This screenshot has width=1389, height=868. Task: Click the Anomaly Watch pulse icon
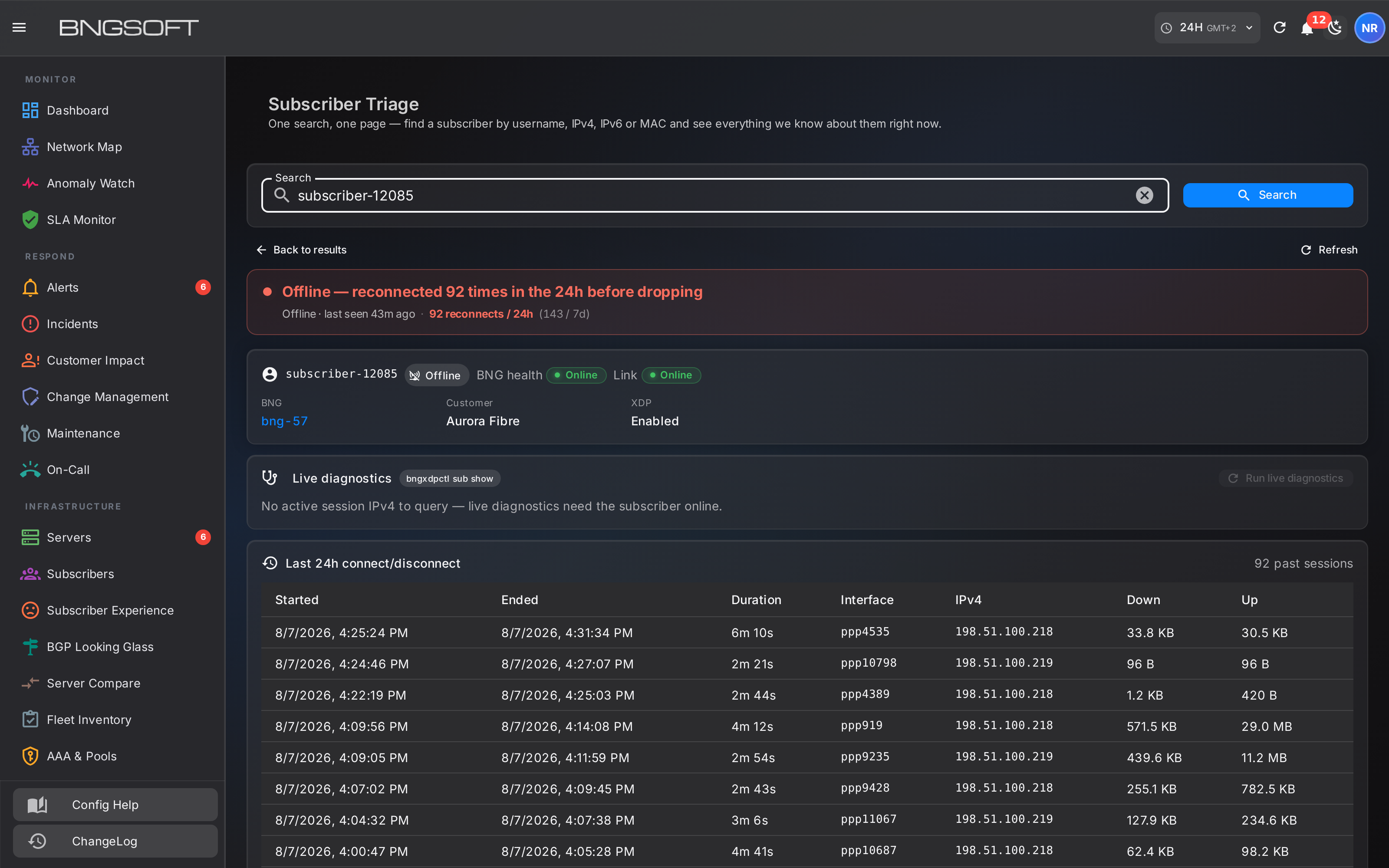tap(30, 183)
